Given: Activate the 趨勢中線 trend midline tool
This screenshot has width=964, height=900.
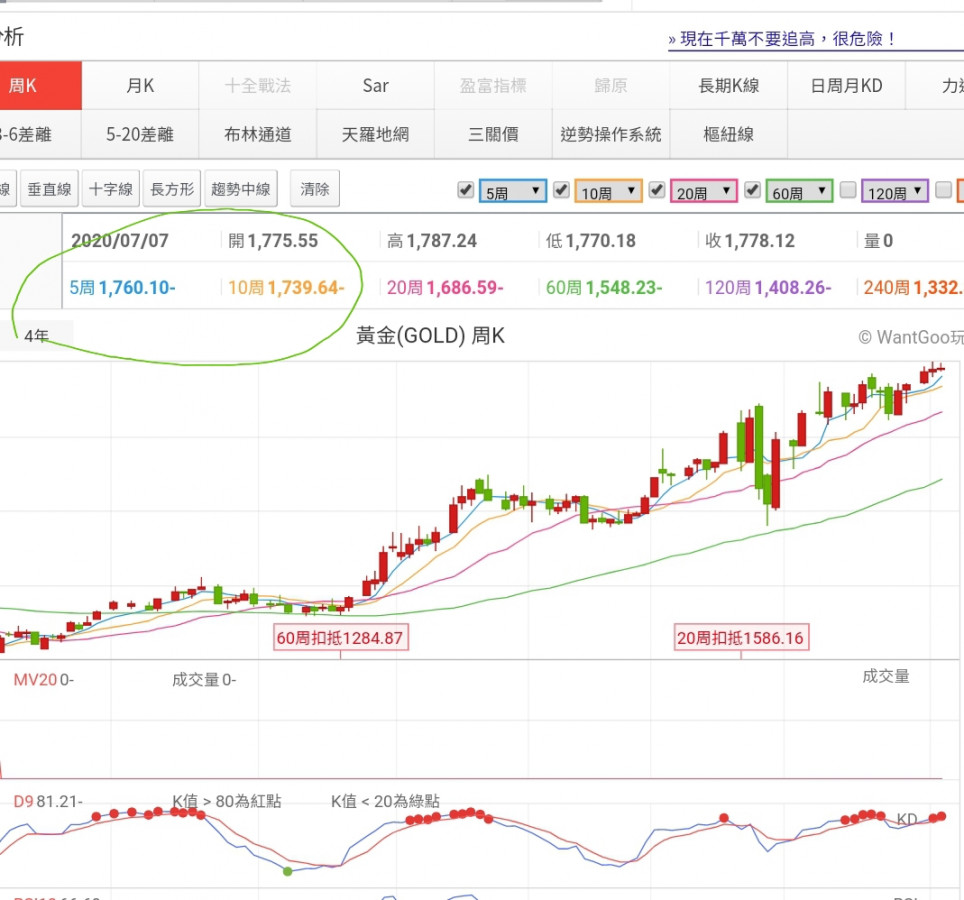Looking at the screenshot, I should 241,189.
